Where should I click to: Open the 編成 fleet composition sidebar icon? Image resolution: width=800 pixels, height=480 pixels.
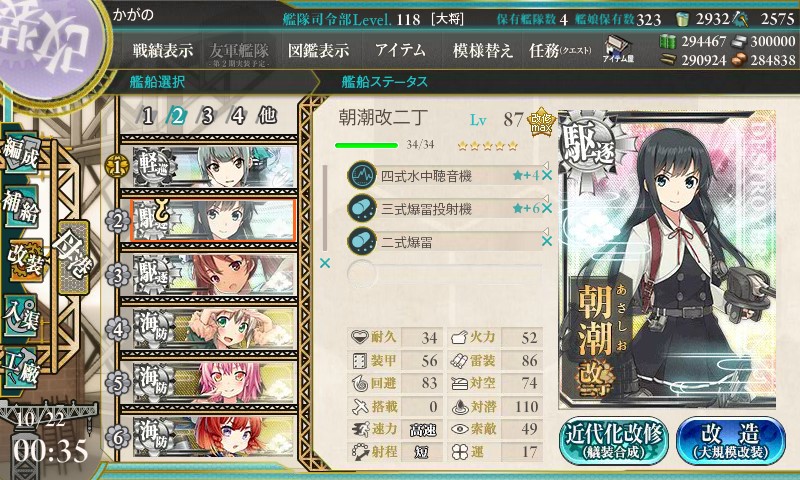pos(21,154)
